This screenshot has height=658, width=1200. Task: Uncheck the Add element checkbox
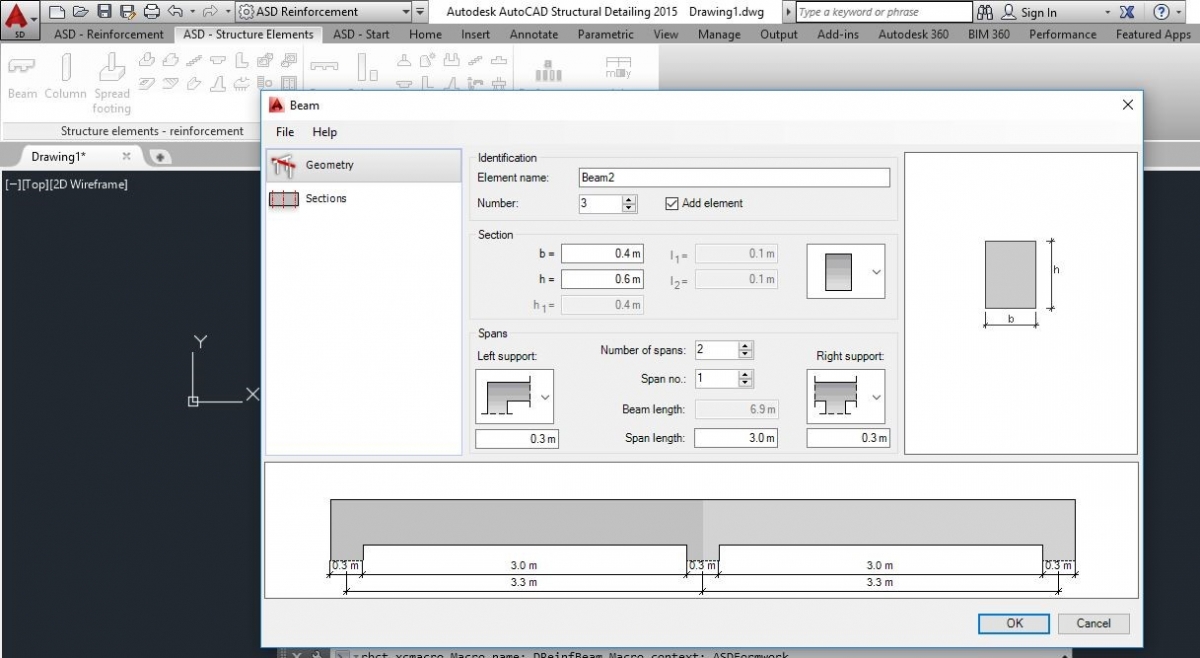pos(672,204)
